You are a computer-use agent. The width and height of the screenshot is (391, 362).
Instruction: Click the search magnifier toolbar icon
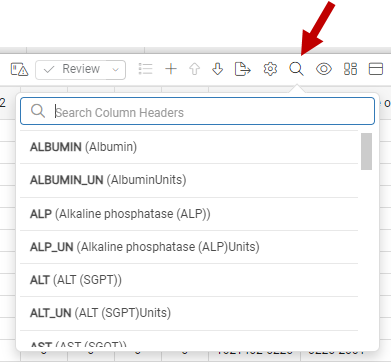(x=296, y=69)
